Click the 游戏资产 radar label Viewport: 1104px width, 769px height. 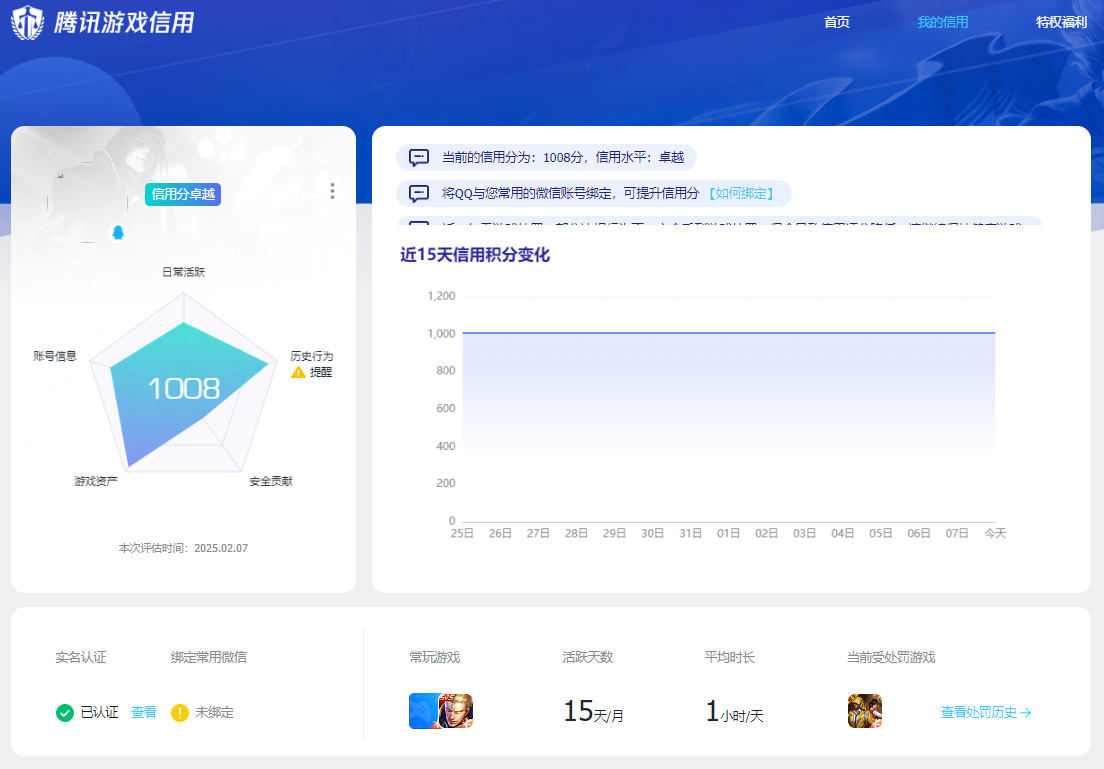point(96,481)
